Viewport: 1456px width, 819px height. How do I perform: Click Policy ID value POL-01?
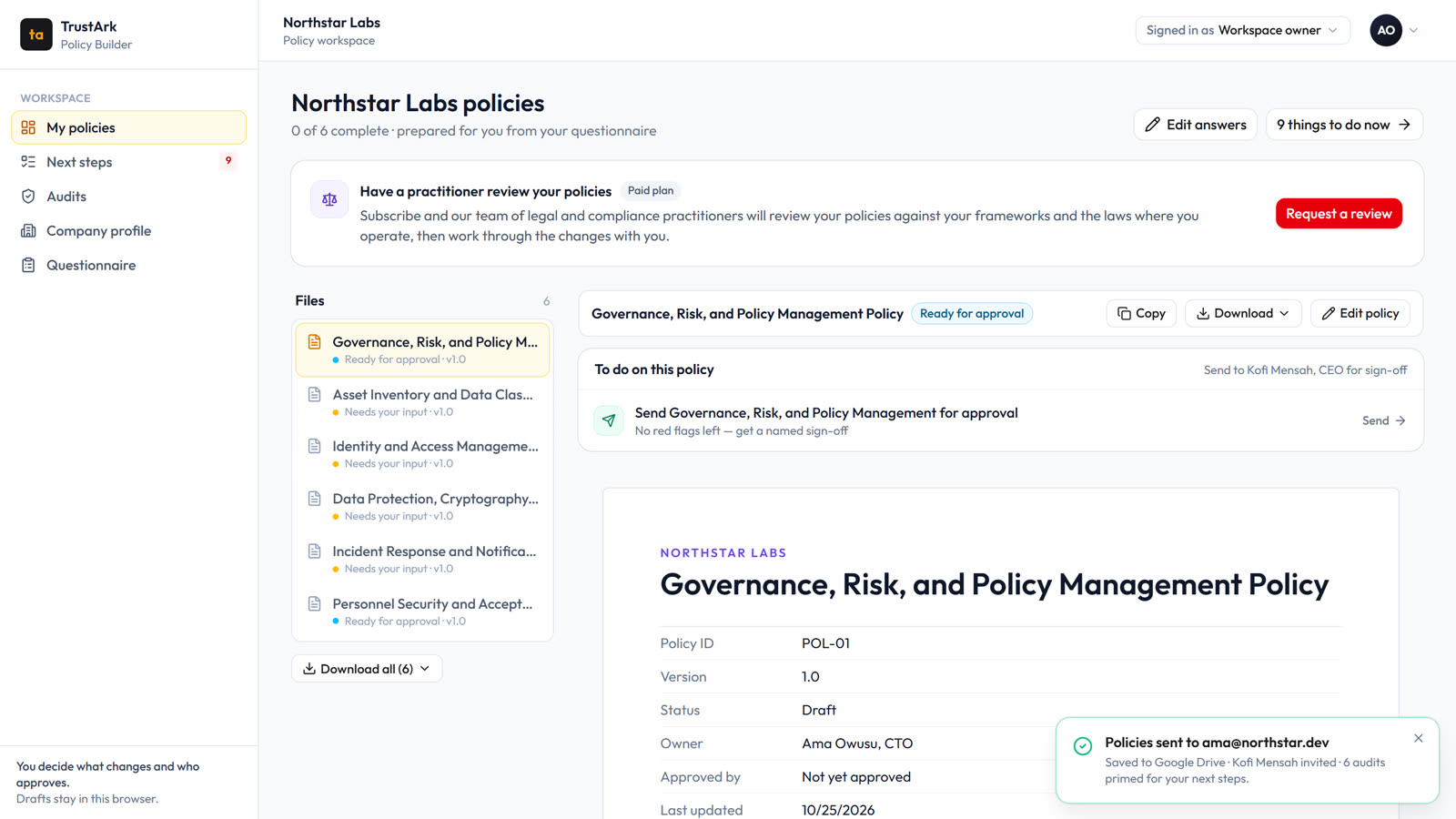[x=825, y=643]
